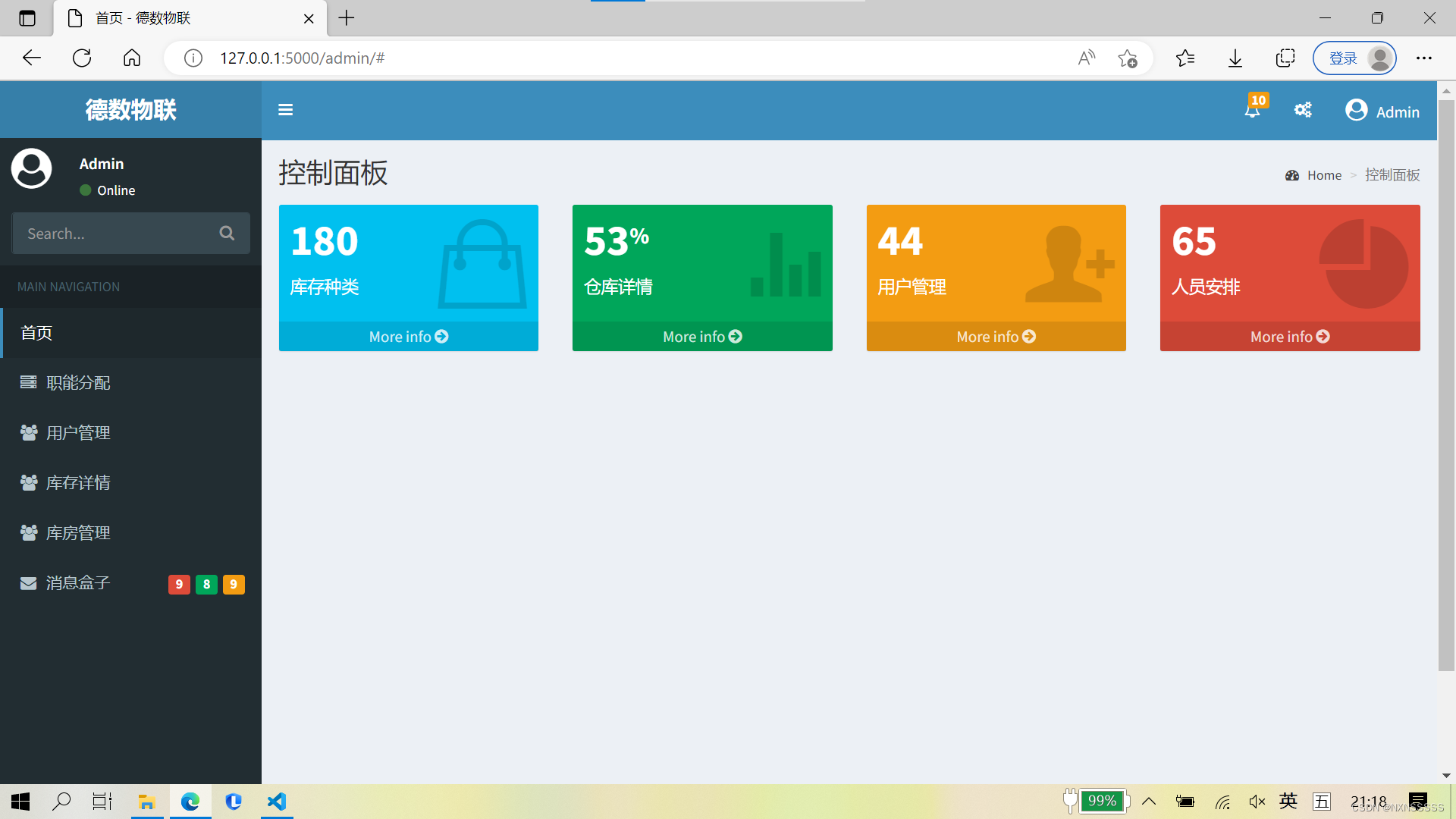Open notifications bell with 10 badge

1253,110
